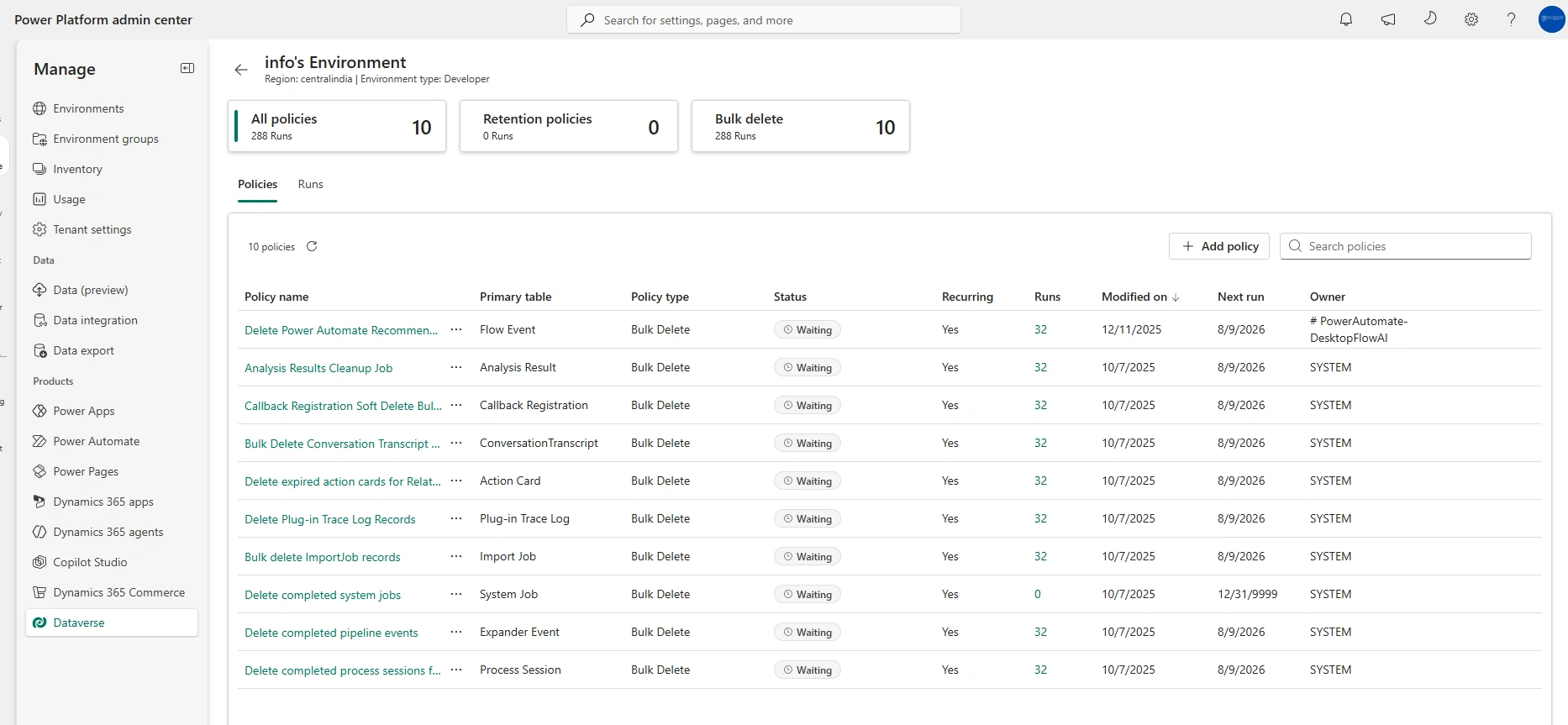Open Tenant settings in the sidebar
Viewport: 1568px width, 725px height.
pos(112,229)
